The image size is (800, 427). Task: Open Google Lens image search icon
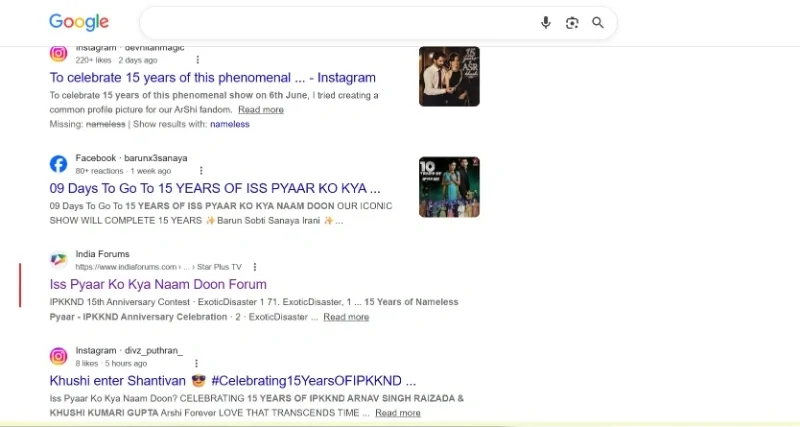[x=572, y=23]
